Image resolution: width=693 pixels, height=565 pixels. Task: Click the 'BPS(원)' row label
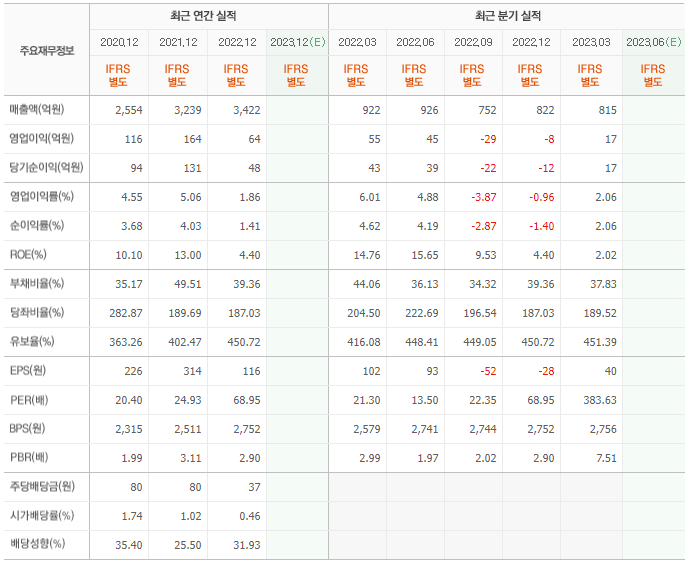(27, 428)
